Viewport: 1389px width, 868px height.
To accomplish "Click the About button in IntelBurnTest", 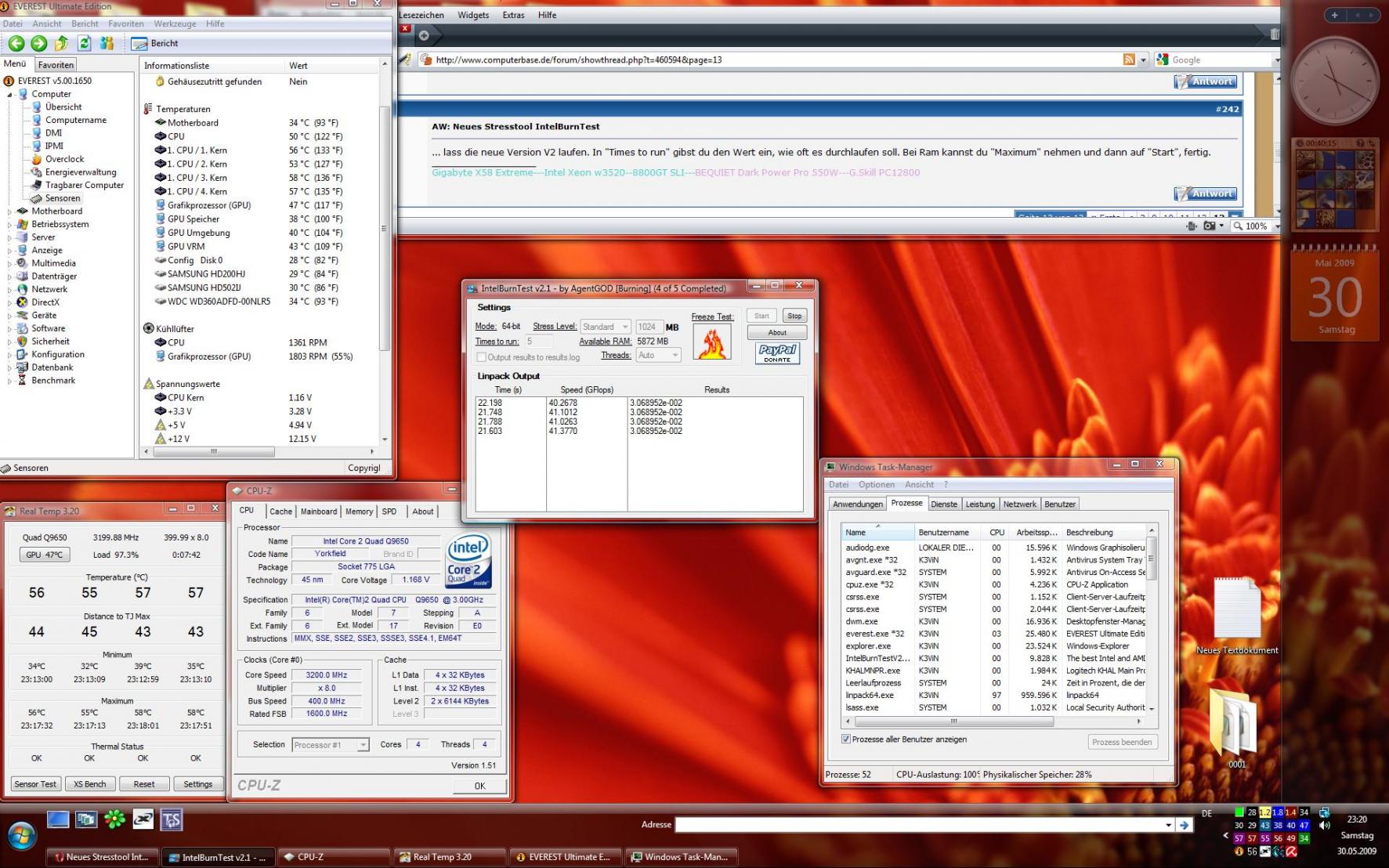I will coord(777,333).
